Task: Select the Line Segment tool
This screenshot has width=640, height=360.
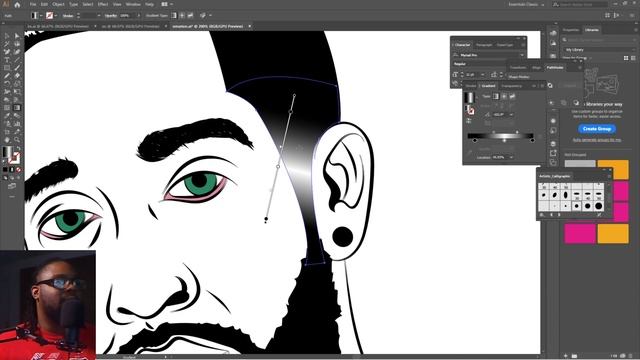Action: click(17, 60)
